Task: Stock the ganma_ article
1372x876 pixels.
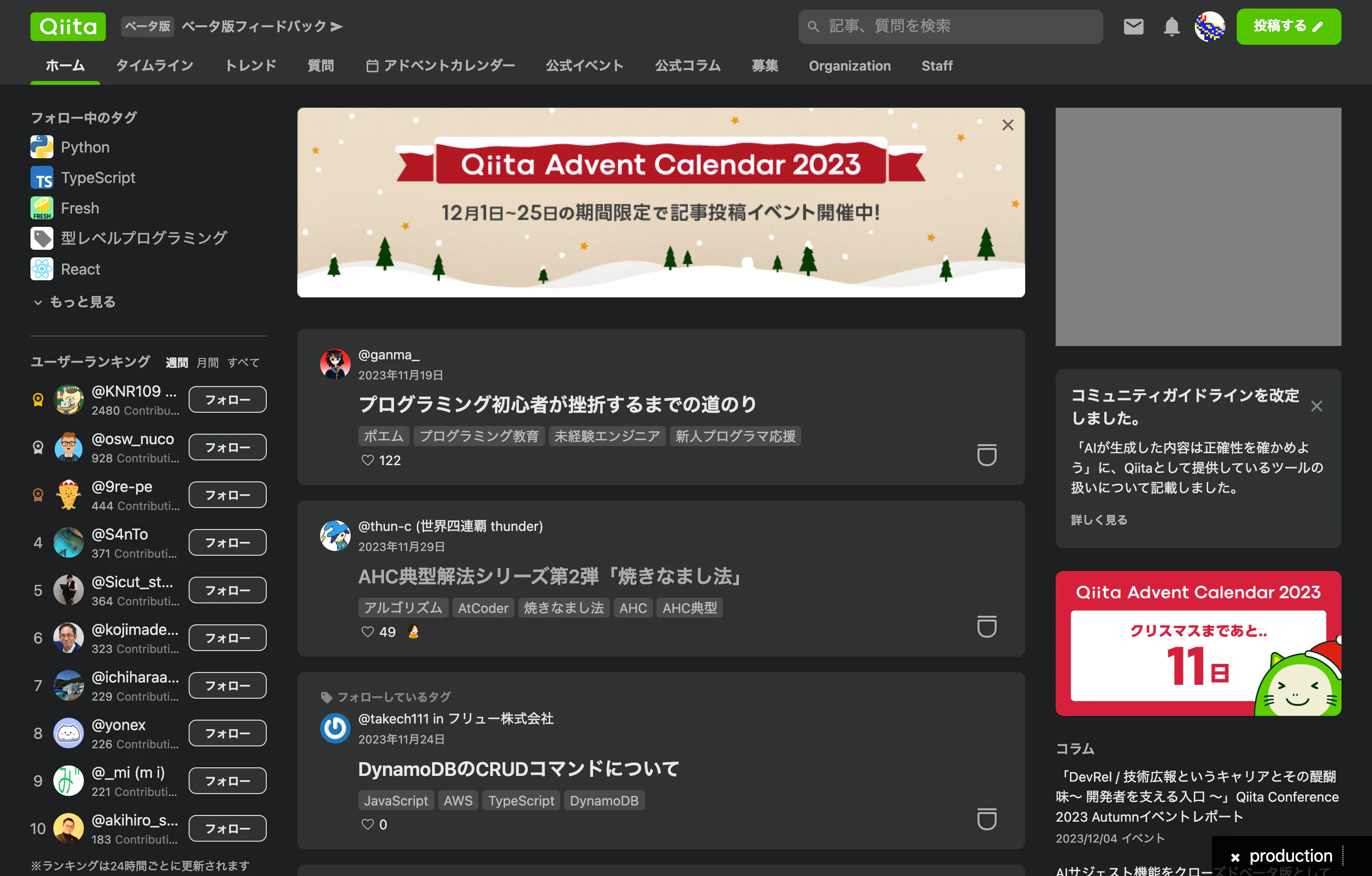Action: (x=987, y=455)
